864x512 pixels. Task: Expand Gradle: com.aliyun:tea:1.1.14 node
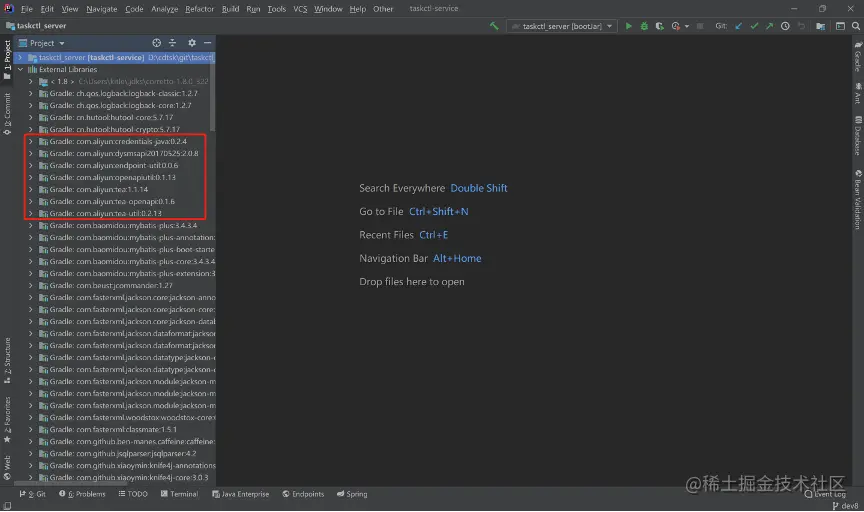pyautogui.click(x=31, y=190)
